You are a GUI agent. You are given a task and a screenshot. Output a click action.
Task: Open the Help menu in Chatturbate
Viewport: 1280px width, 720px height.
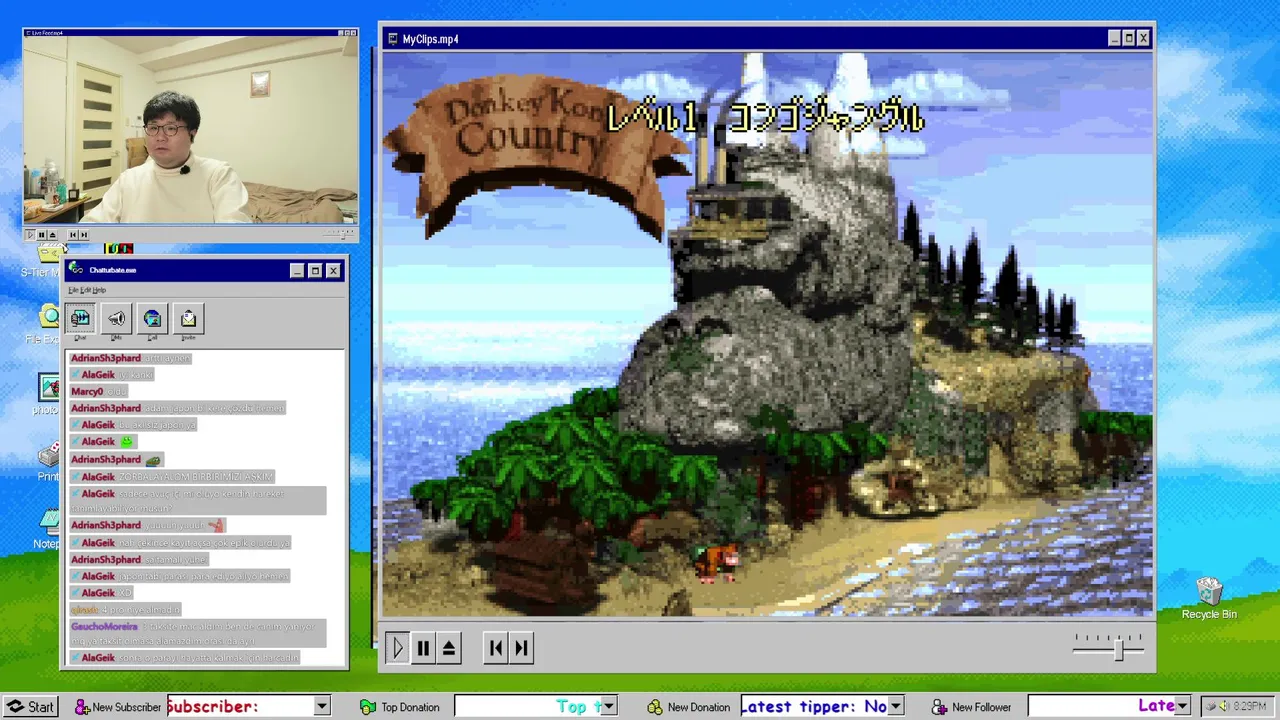[98, 290]
